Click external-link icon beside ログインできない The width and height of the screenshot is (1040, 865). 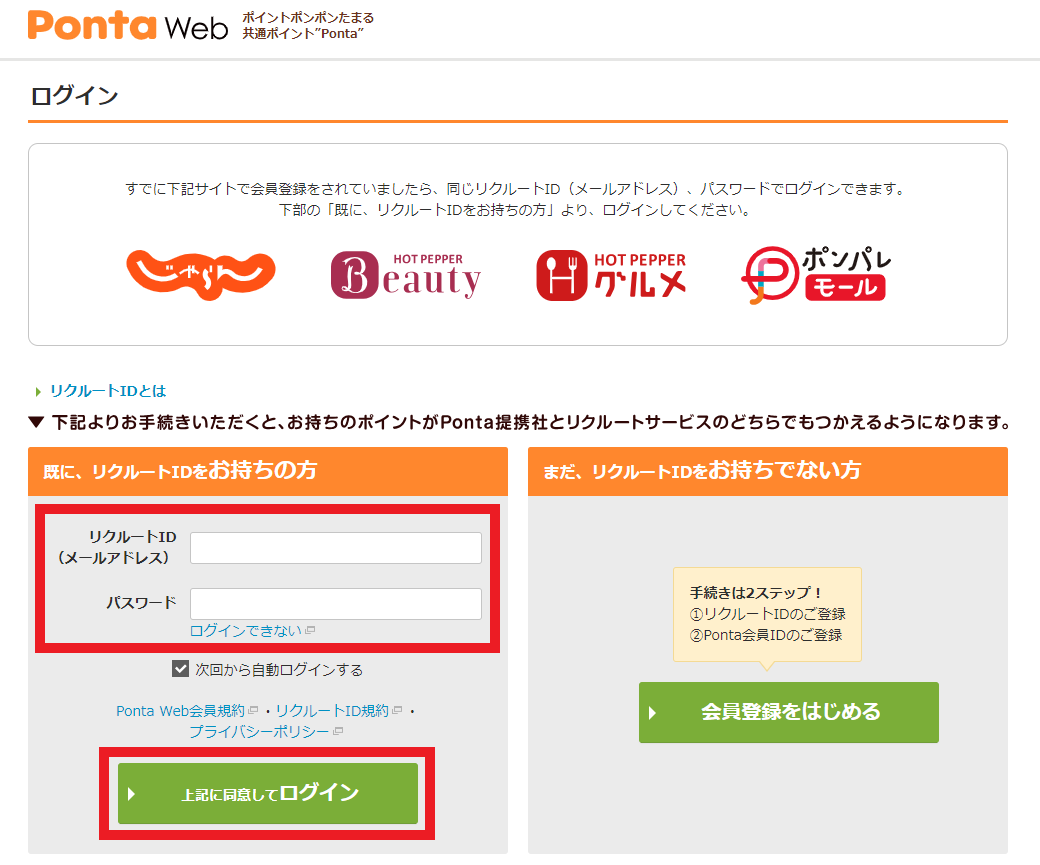(310, 631)
